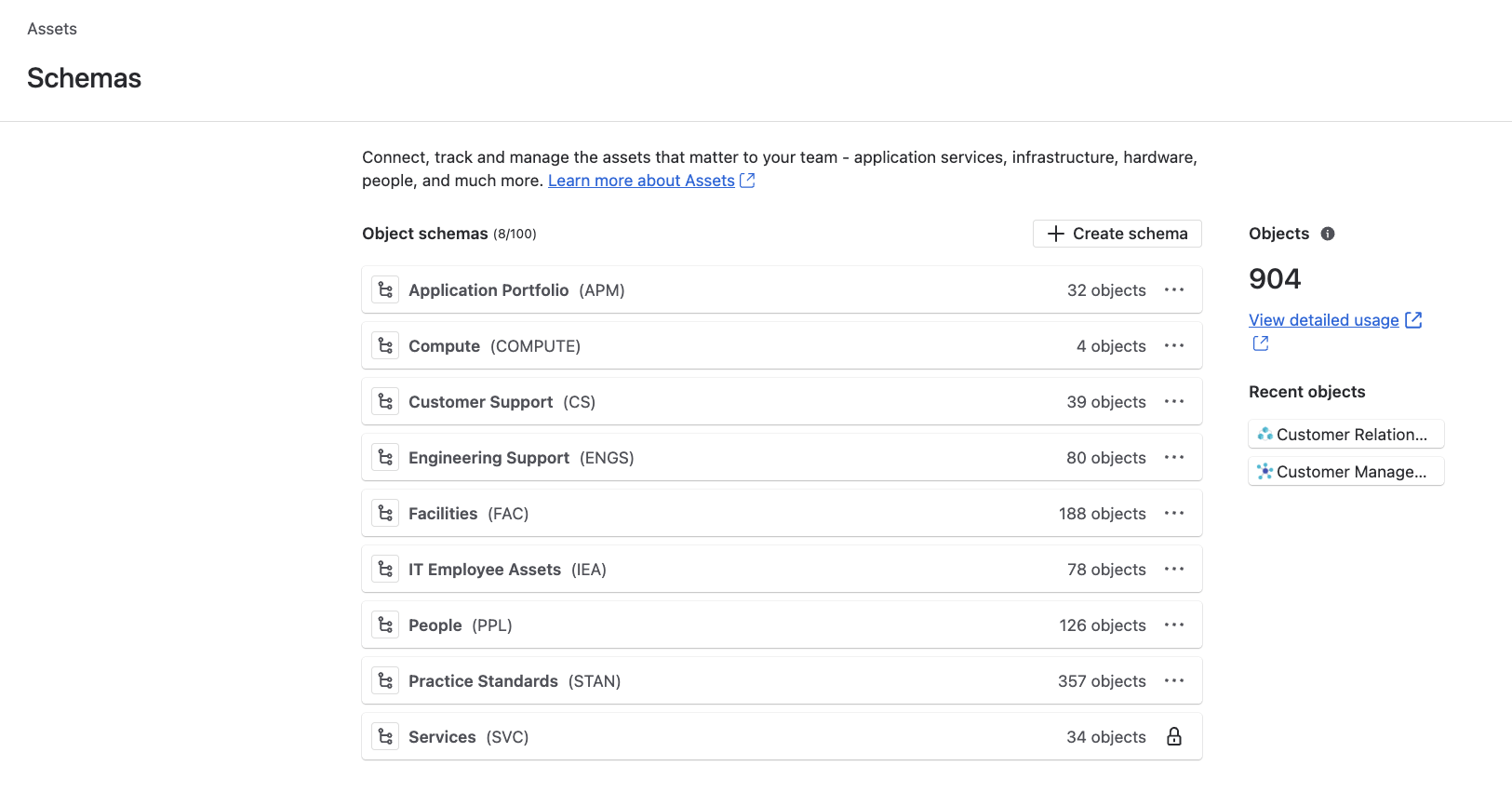Open the Compute schema actions menu
Viewport: 1512px width, 806px height.
click(x=1174, y=346)
